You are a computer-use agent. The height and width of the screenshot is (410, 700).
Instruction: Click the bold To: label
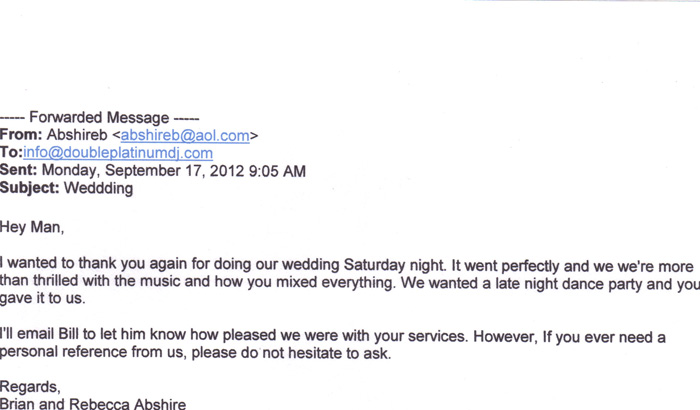click(11, 152)
